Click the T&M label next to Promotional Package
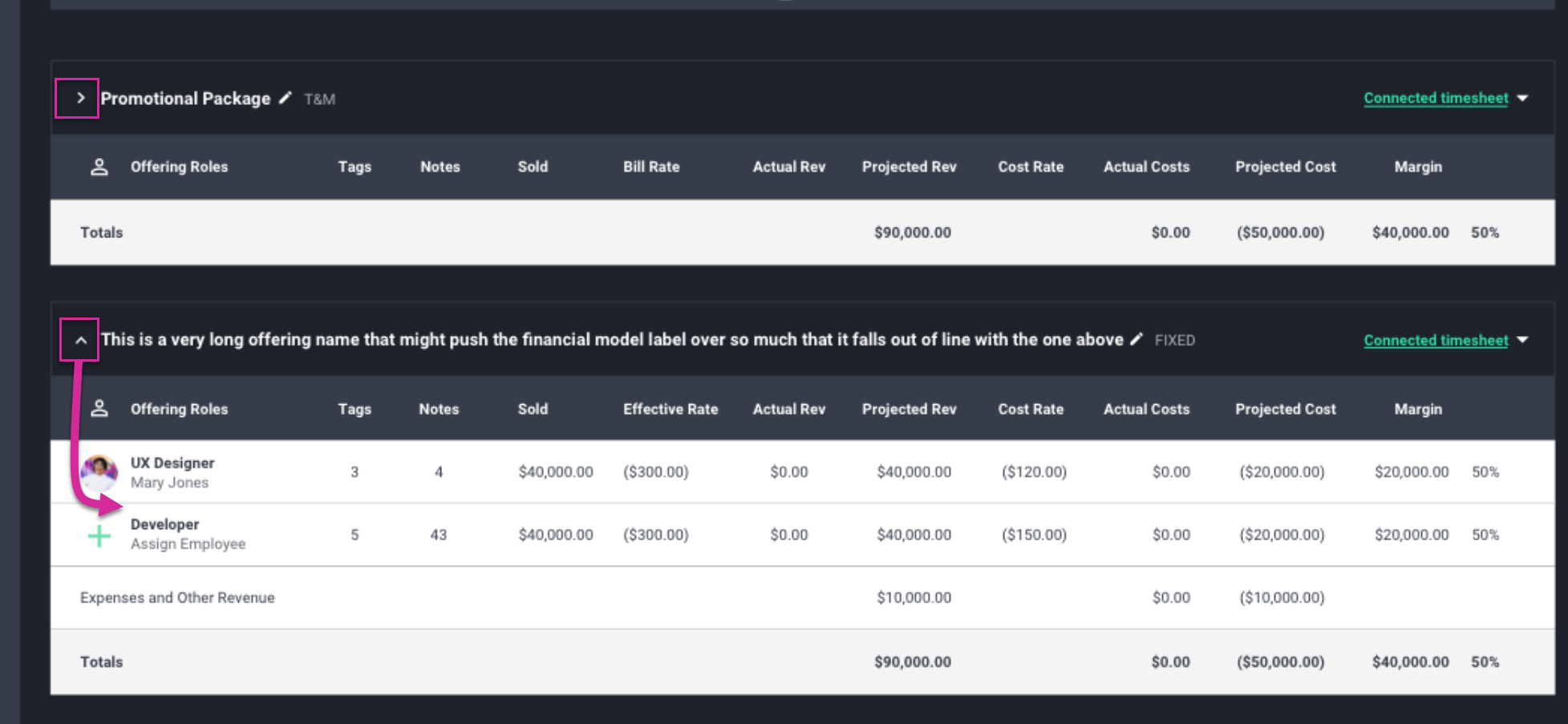The width and height of the screenshot is (1568, 724). (319, 99)
